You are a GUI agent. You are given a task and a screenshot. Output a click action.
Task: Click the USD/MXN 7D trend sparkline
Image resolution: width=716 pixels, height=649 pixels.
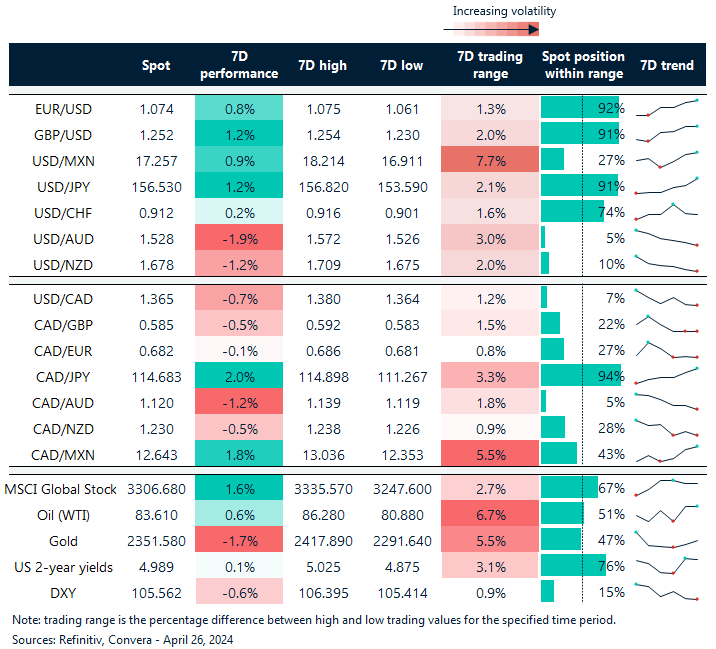click(666, 160)
